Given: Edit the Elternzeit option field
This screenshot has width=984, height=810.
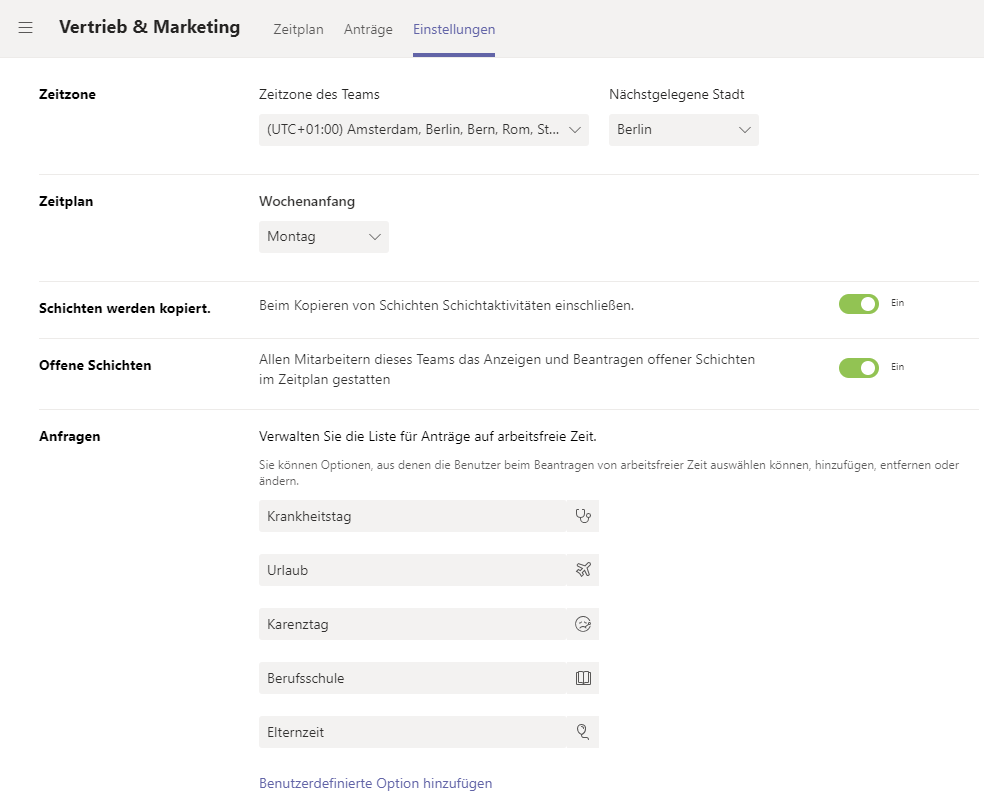Looking at the screenshot, I should tap(413, 732).
